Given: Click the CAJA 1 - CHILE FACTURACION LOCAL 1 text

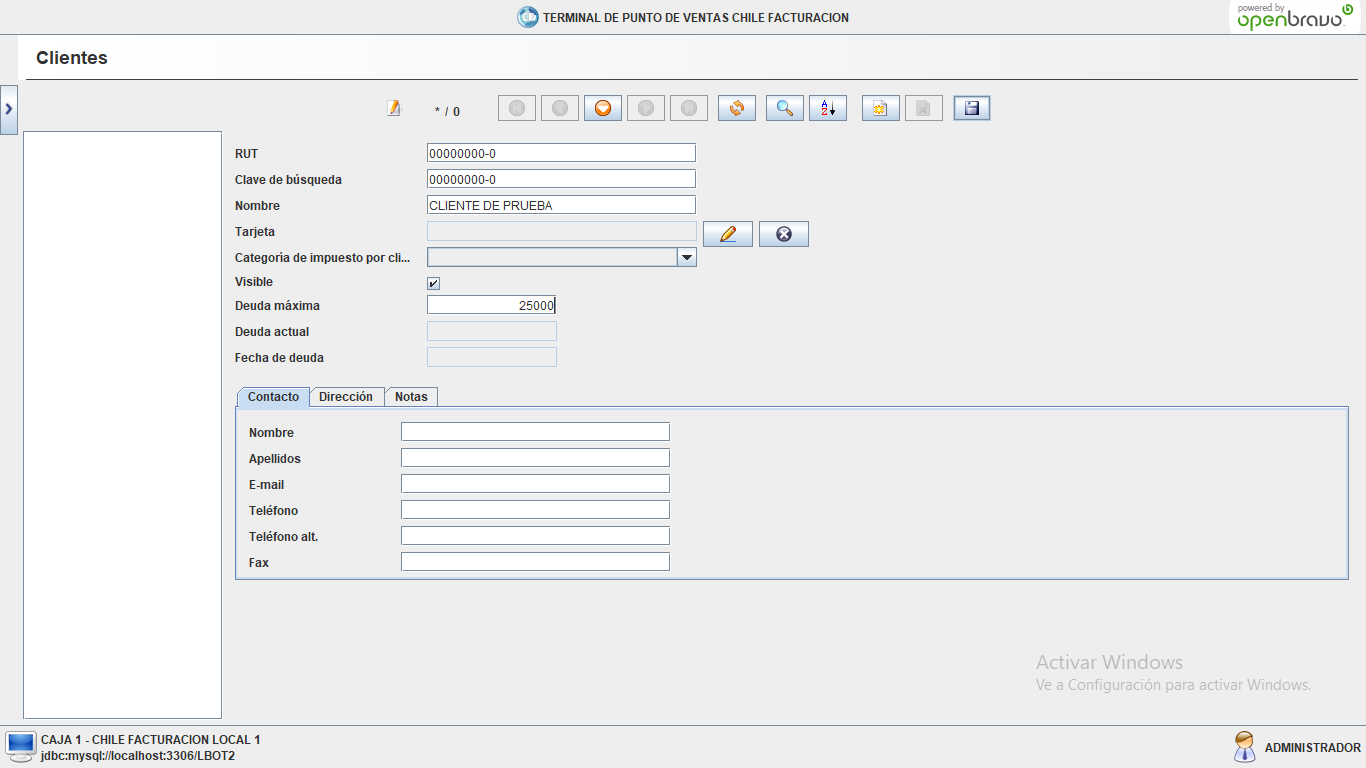Looking at the screenshot, I should click(x=150, y=740).
